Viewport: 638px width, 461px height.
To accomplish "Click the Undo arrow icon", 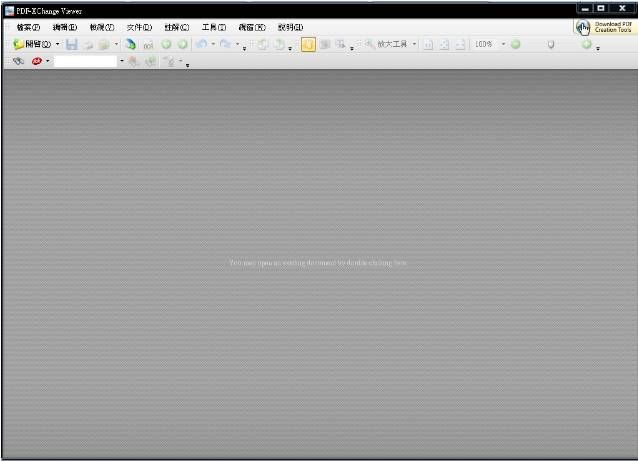I will coord(201,45).
